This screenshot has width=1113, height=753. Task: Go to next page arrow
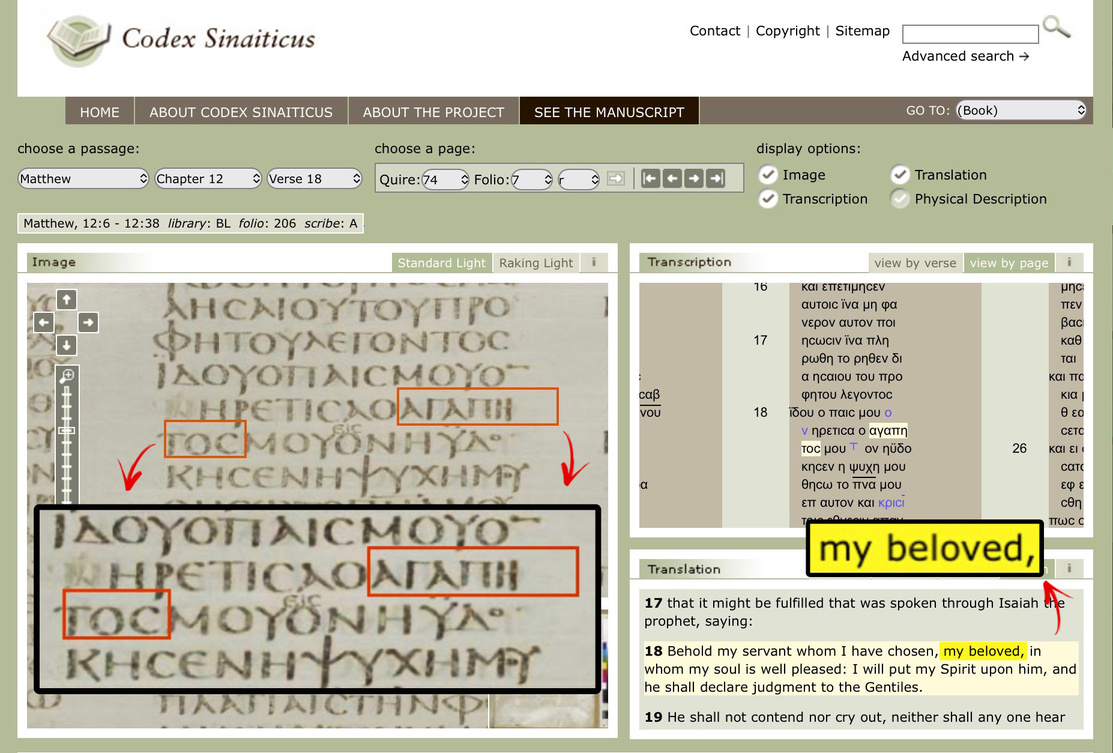[693, 179]
